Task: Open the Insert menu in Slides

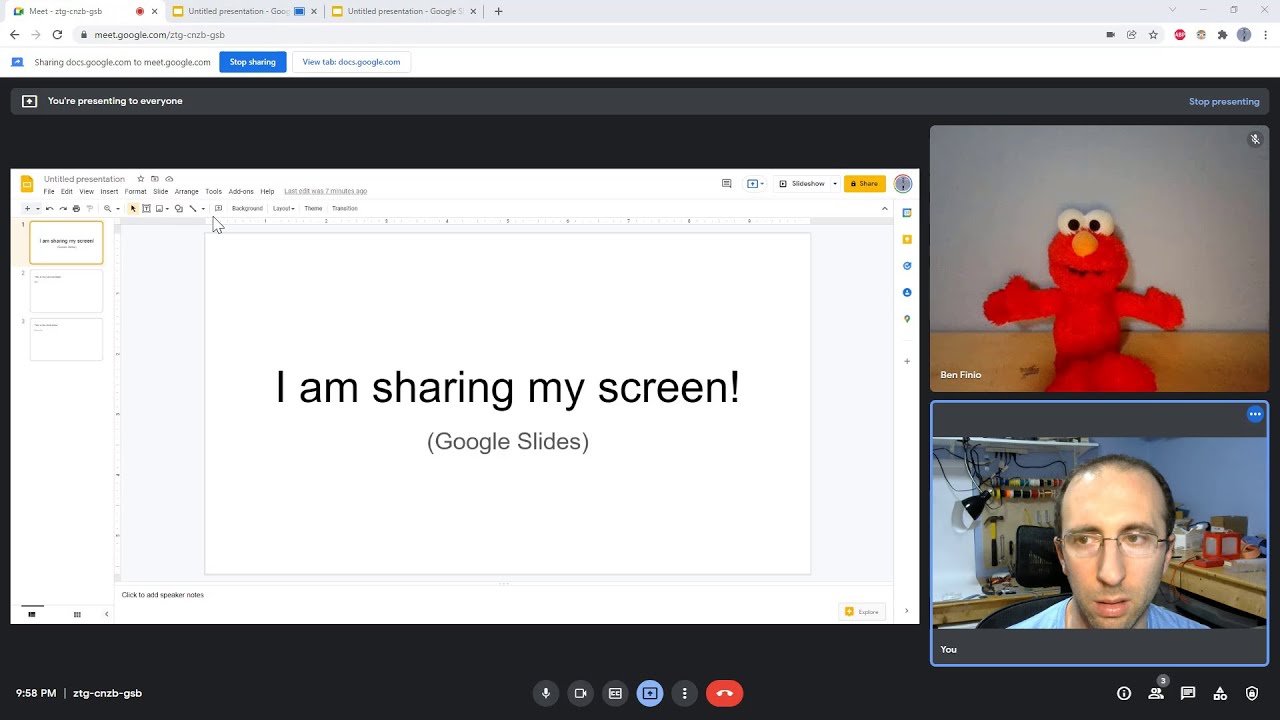Action: click(109, 191)
